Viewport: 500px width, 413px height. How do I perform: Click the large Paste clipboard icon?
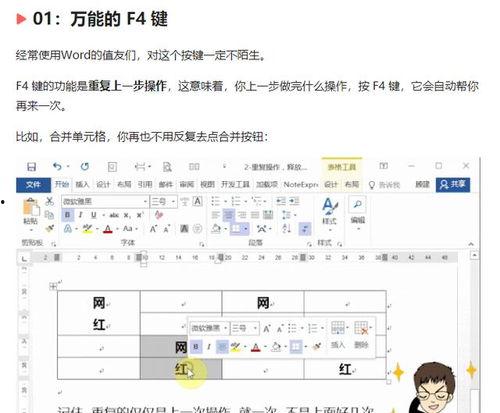pos(31,207)
